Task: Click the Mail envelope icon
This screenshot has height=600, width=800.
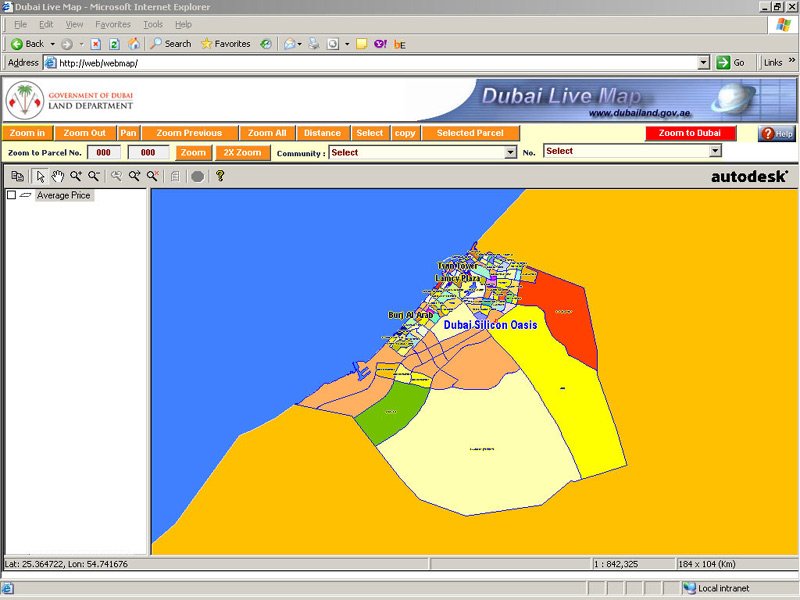Action: pyautogui.click(x=289, y=44)
